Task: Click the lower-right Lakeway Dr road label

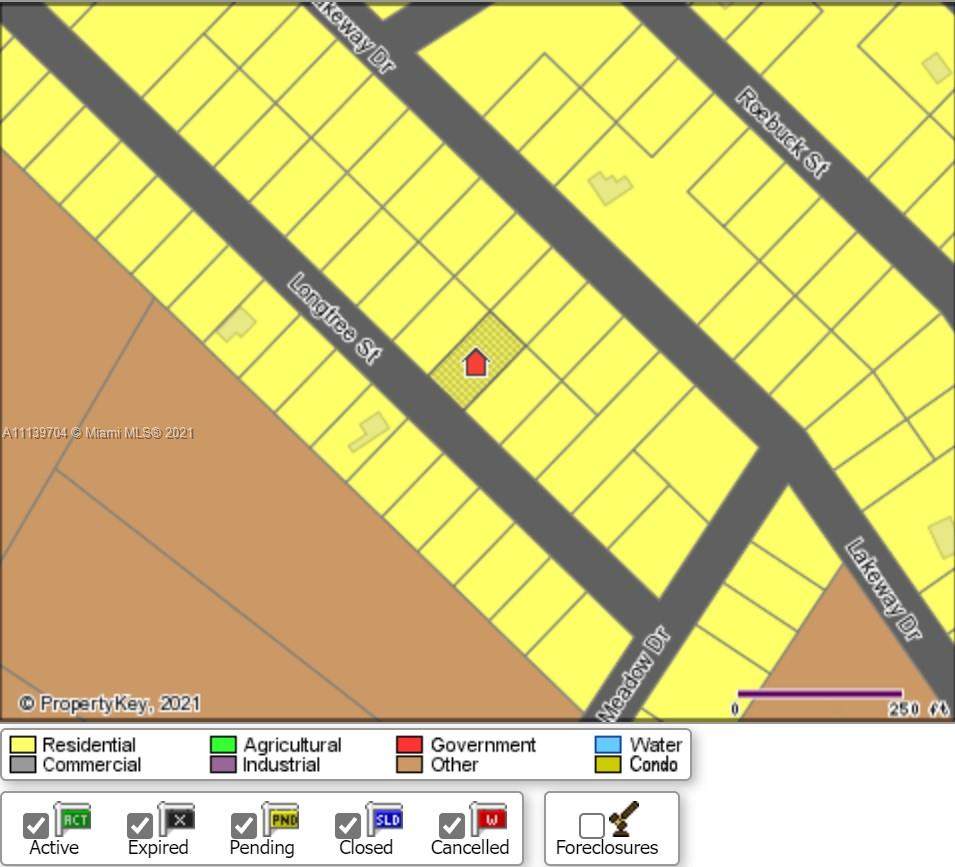Action: (884, 589)
